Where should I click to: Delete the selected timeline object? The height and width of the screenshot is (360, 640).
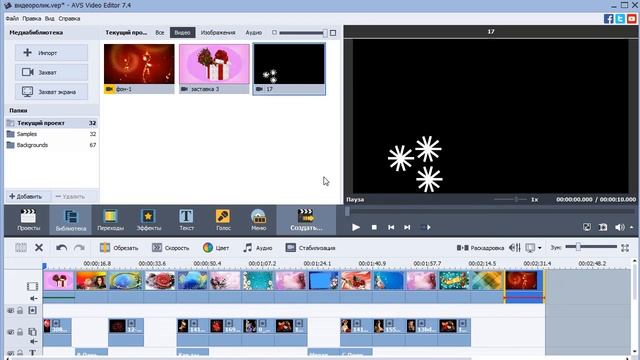pos(39,247)
